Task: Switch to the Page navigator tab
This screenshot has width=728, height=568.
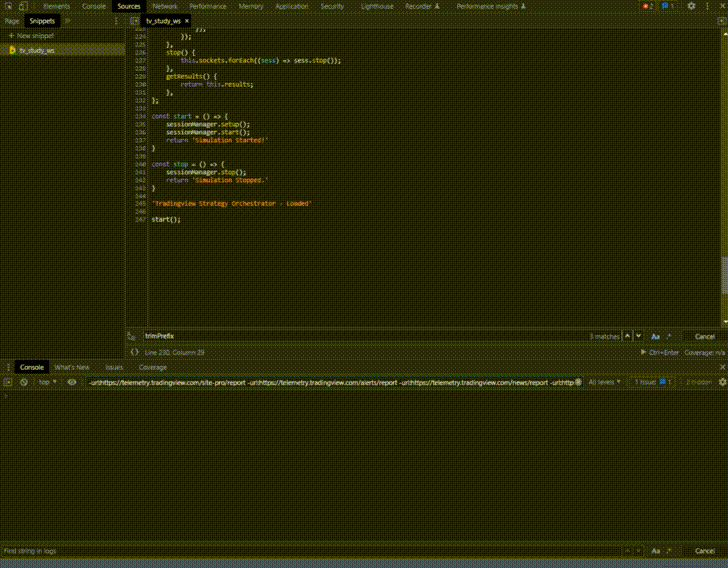Action: [x=12, y=21]
